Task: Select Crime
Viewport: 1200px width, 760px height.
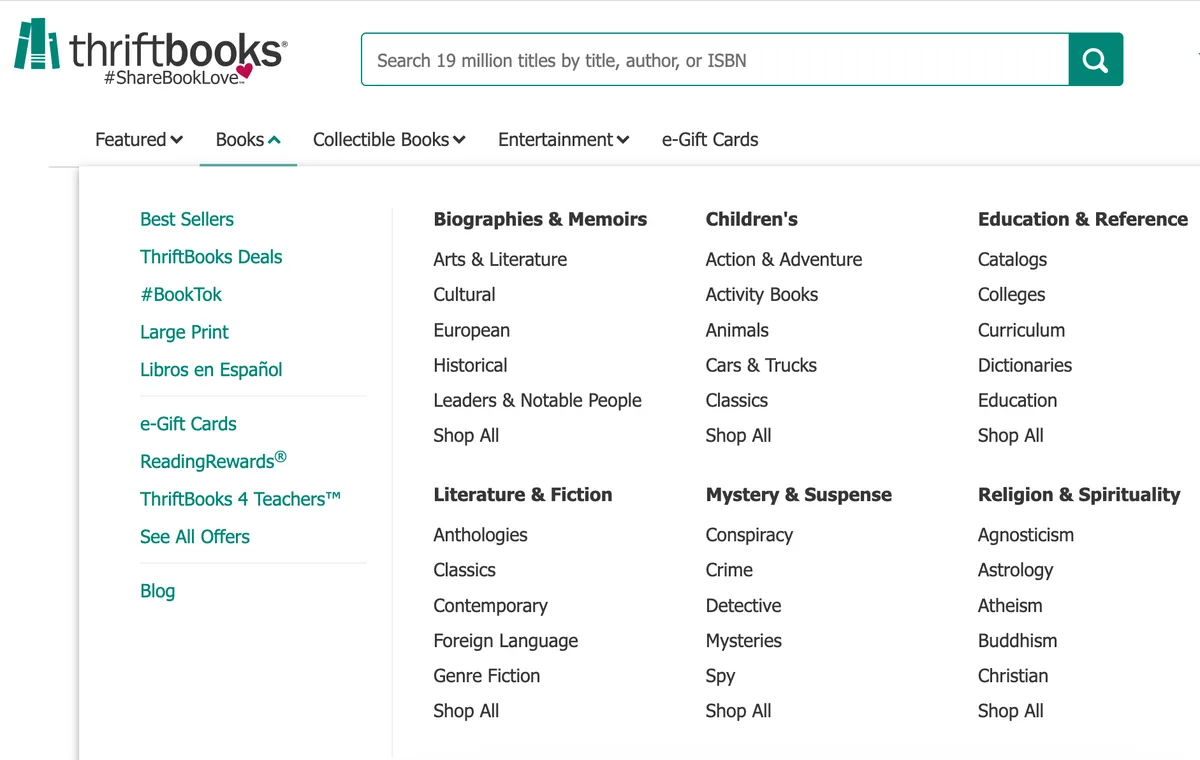Action: click(x=729, y=570)
